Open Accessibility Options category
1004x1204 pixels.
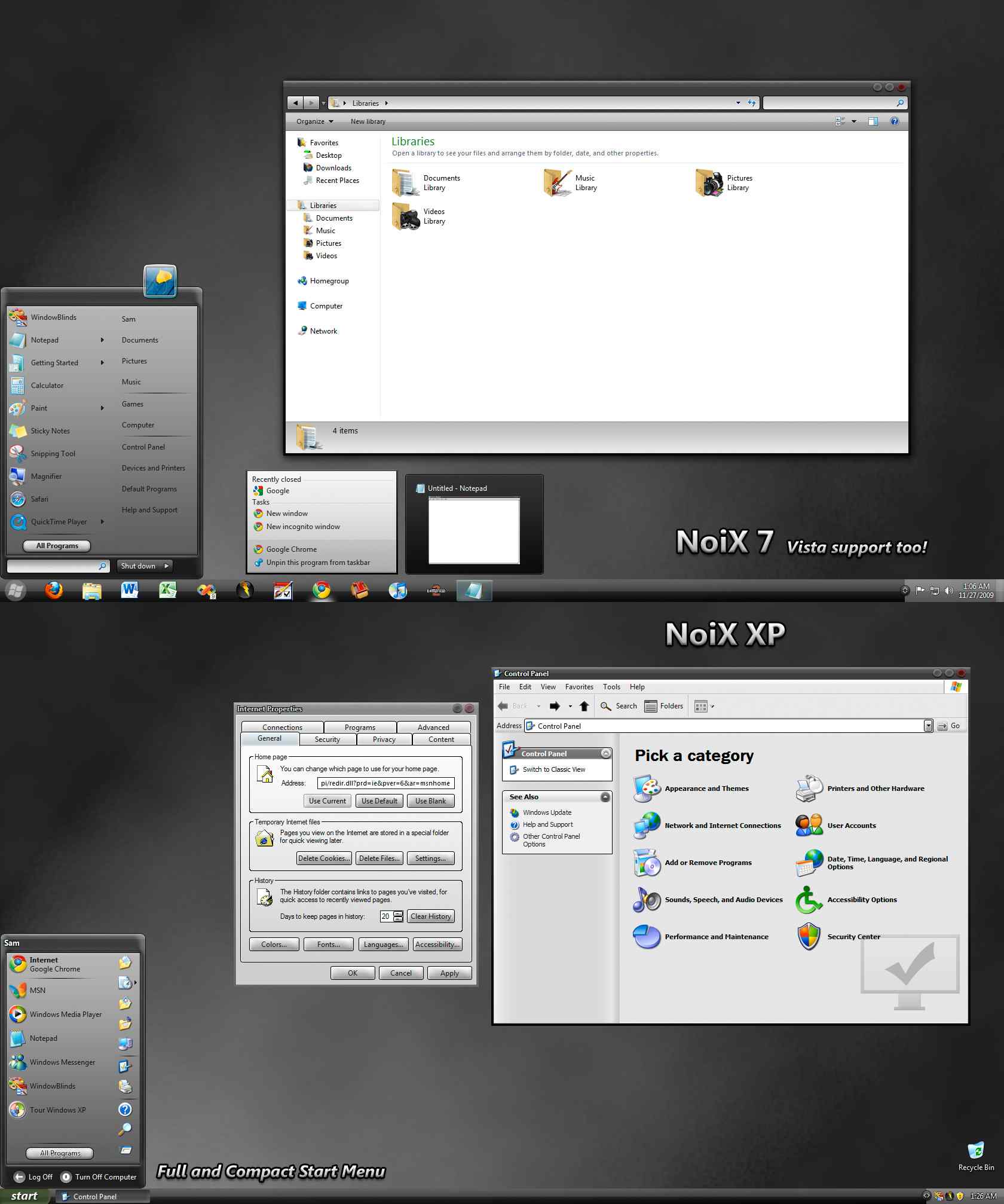point(846,900)
